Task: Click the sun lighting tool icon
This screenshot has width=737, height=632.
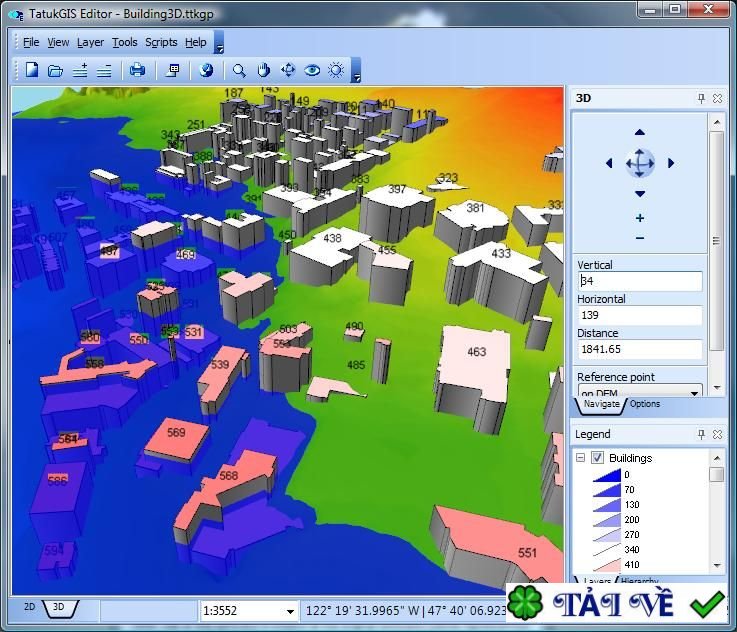Action: 336,70
